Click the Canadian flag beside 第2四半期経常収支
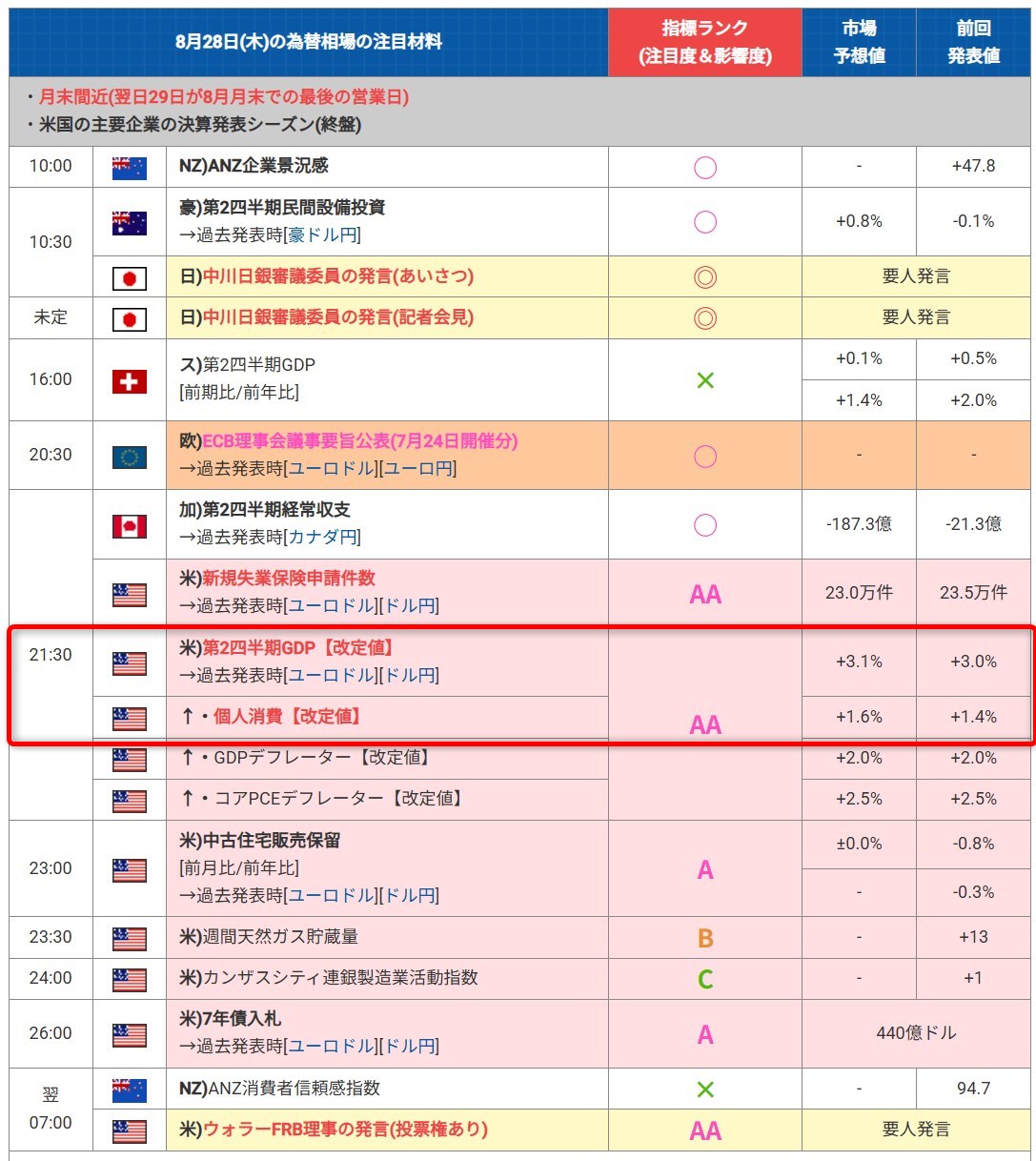Viewport: 1036px width, 1161px height. point(130,525)
